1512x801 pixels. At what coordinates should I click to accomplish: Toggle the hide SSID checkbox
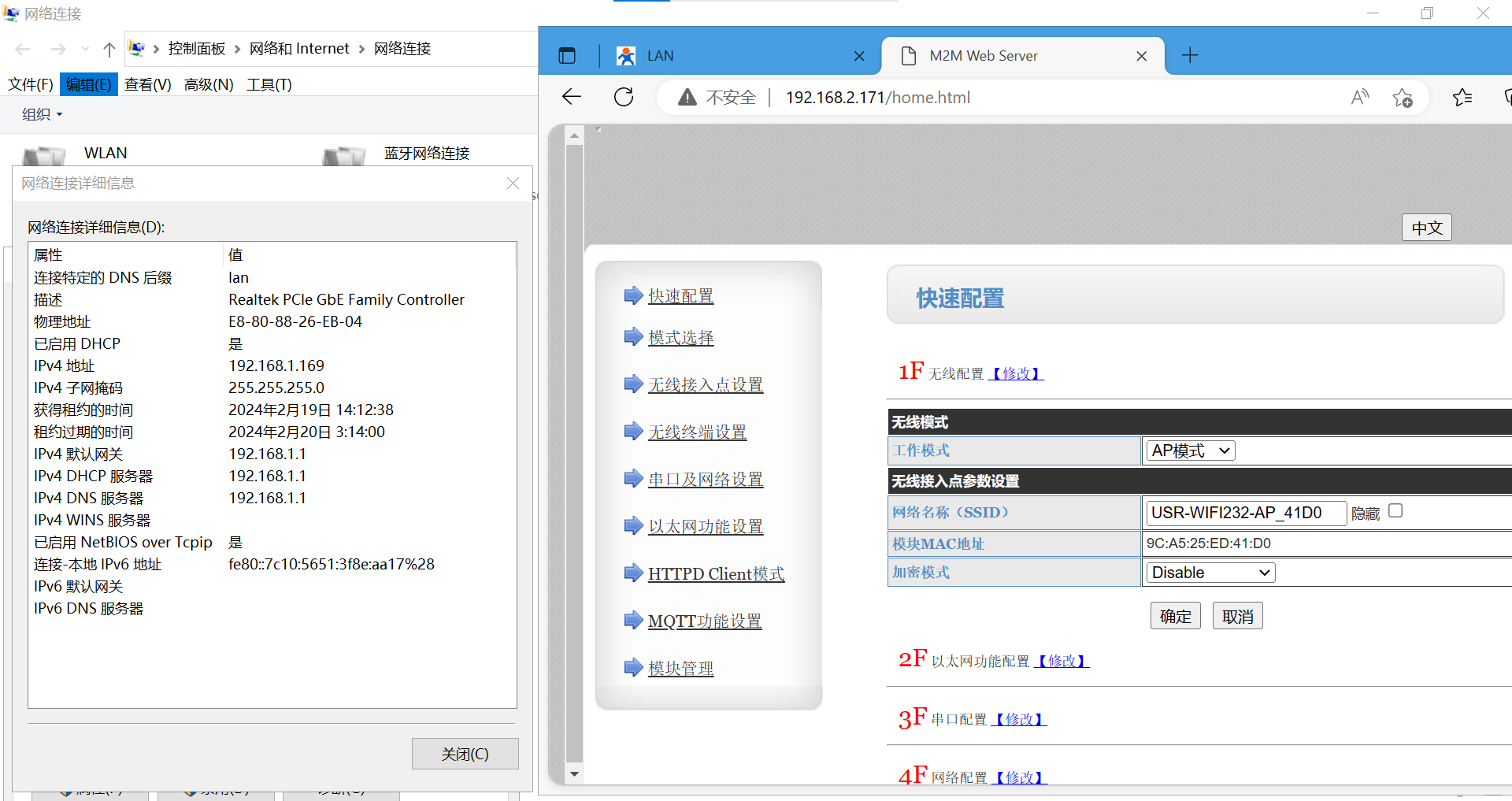point(1395,511)
